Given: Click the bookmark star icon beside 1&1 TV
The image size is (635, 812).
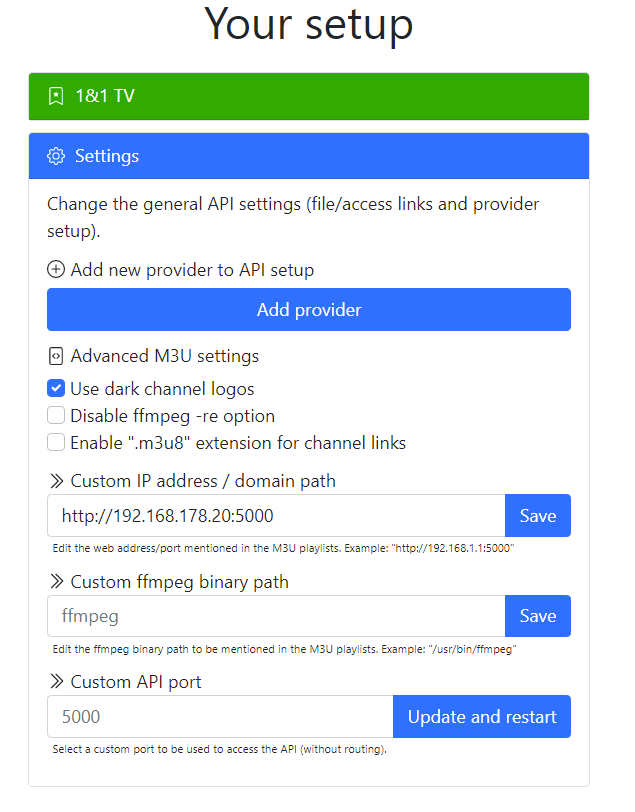Looking at the screenshot, I should tap(56, 96).
